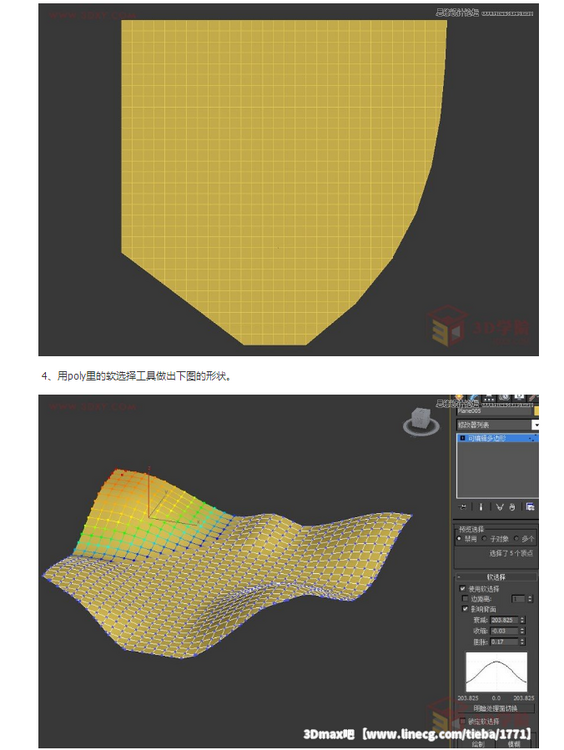Click the Plane005 object name field

[x=494, y=411]
